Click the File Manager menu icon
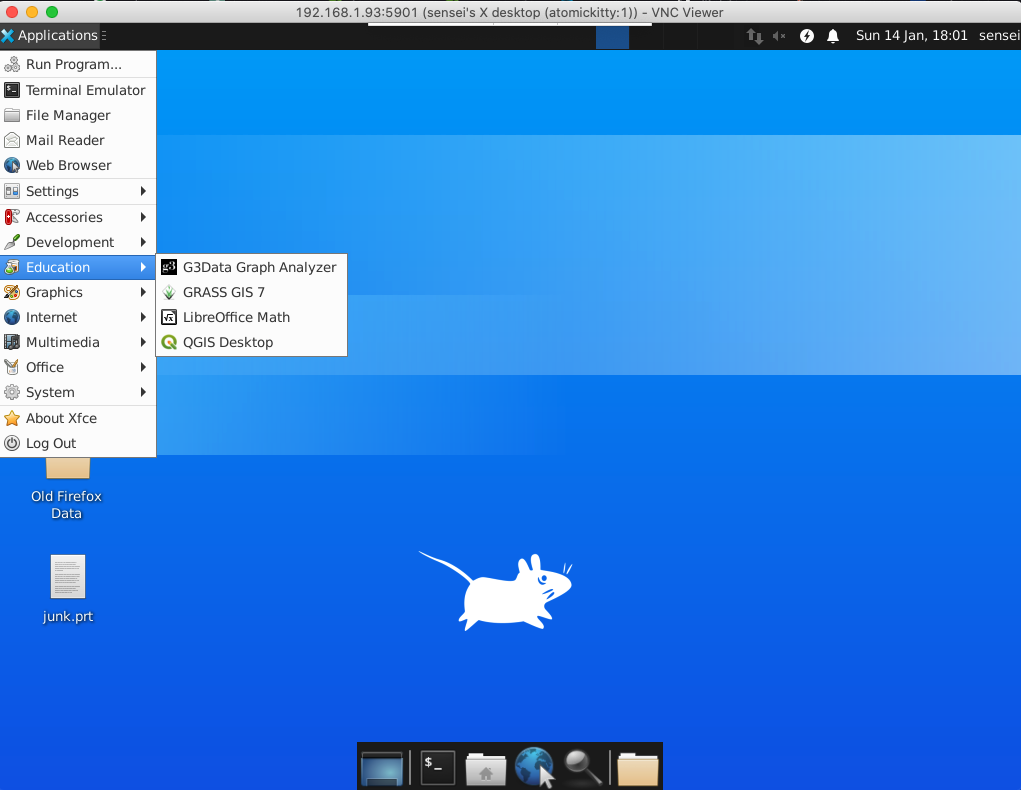This screenshot has height=790, width=1021. [x=12, y=115]
